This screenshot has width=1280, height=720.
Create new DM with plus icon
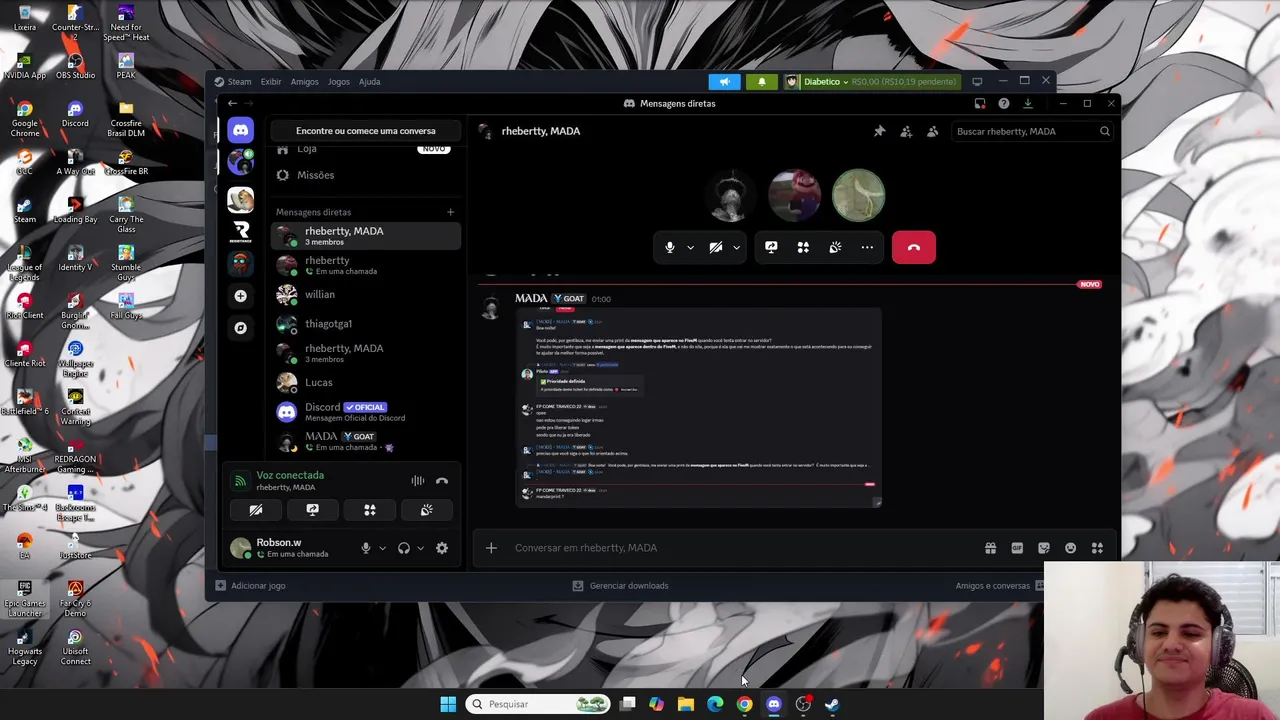[x=450, y=212]
